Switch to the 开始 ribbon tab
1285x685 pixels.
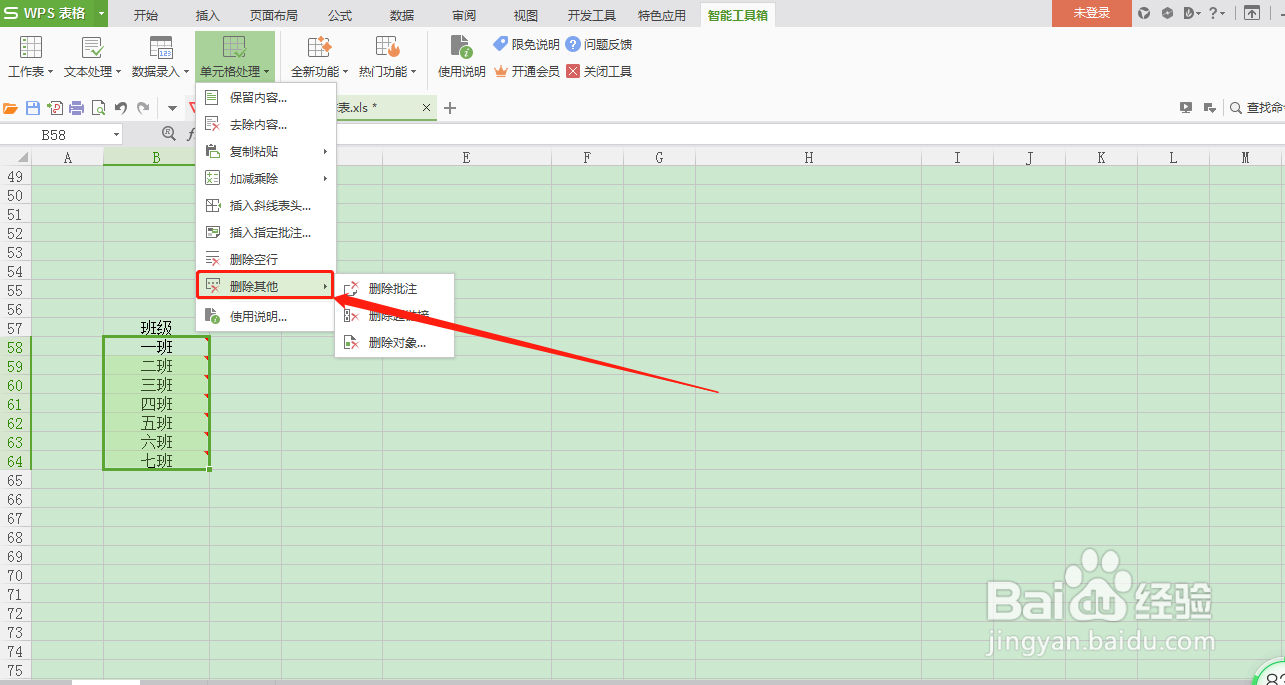click(x=146, y=15)
